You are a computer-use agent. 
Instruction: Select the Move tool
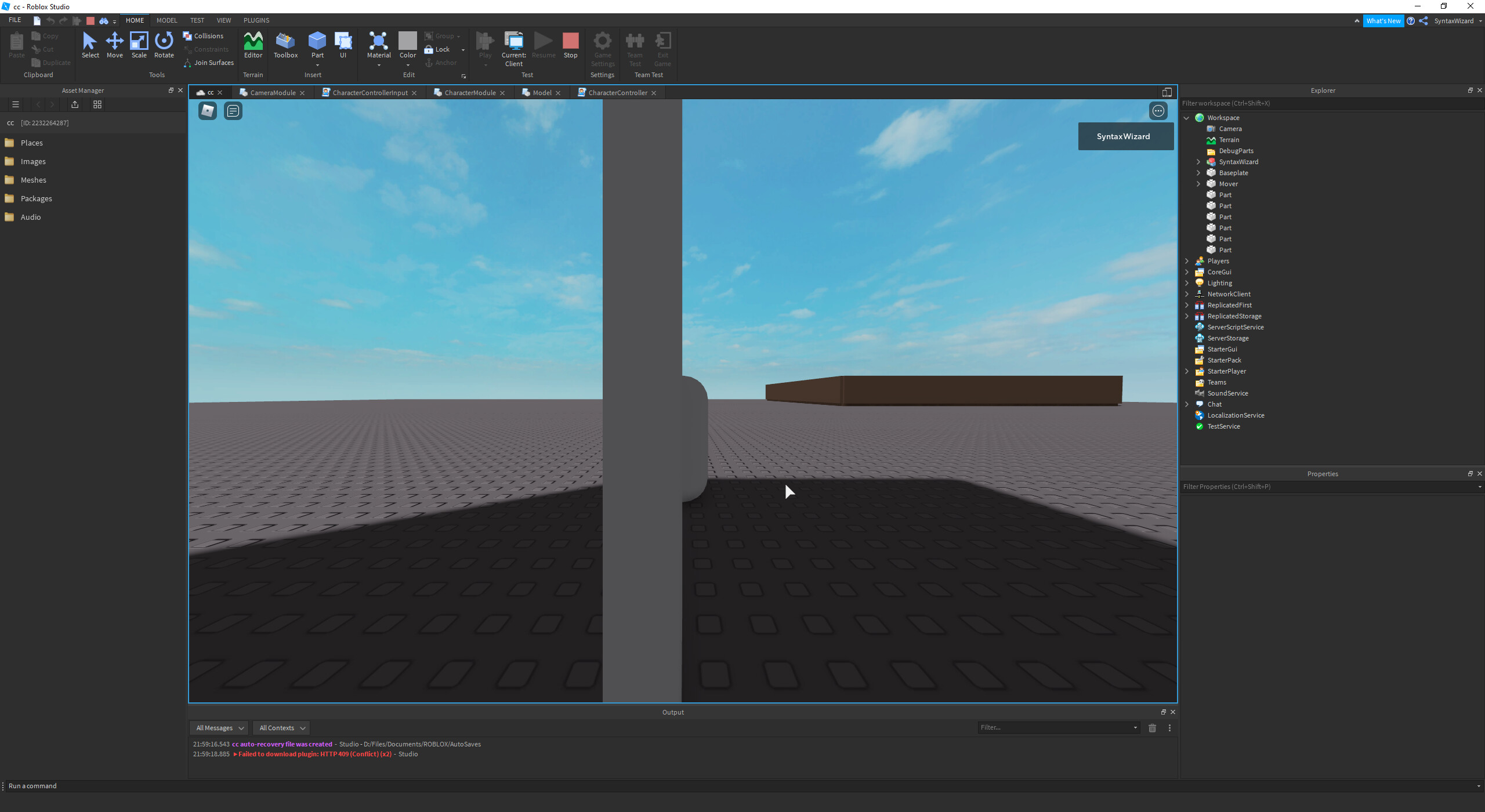point(115,44)
